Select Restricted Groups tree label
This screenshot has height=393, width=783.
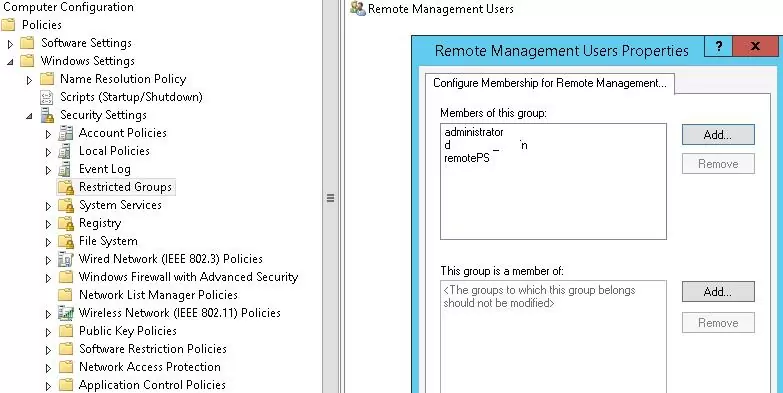tap(125, 187)
